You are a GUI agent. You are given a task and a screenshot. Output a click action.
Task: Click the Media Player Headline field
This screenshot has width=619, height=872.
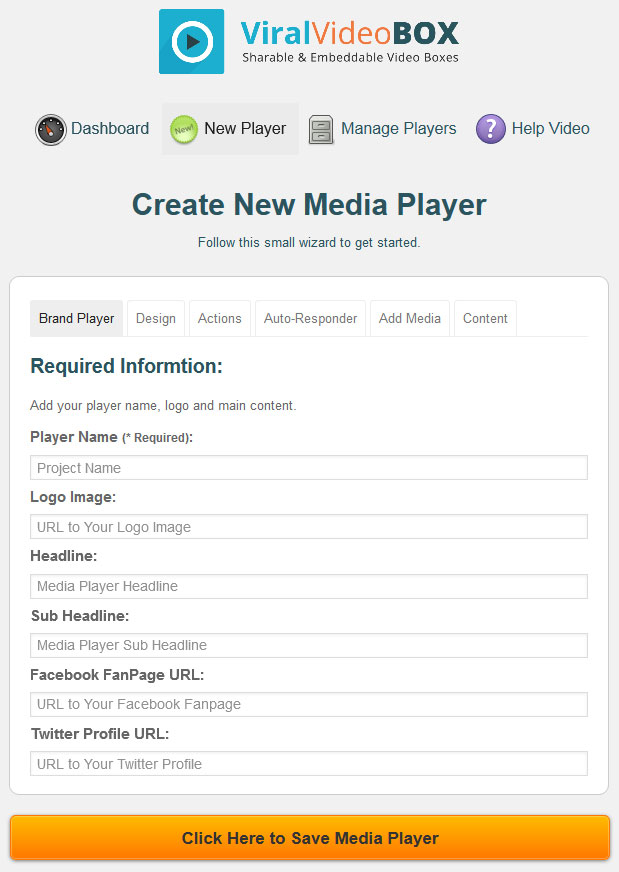click(309, 586)
